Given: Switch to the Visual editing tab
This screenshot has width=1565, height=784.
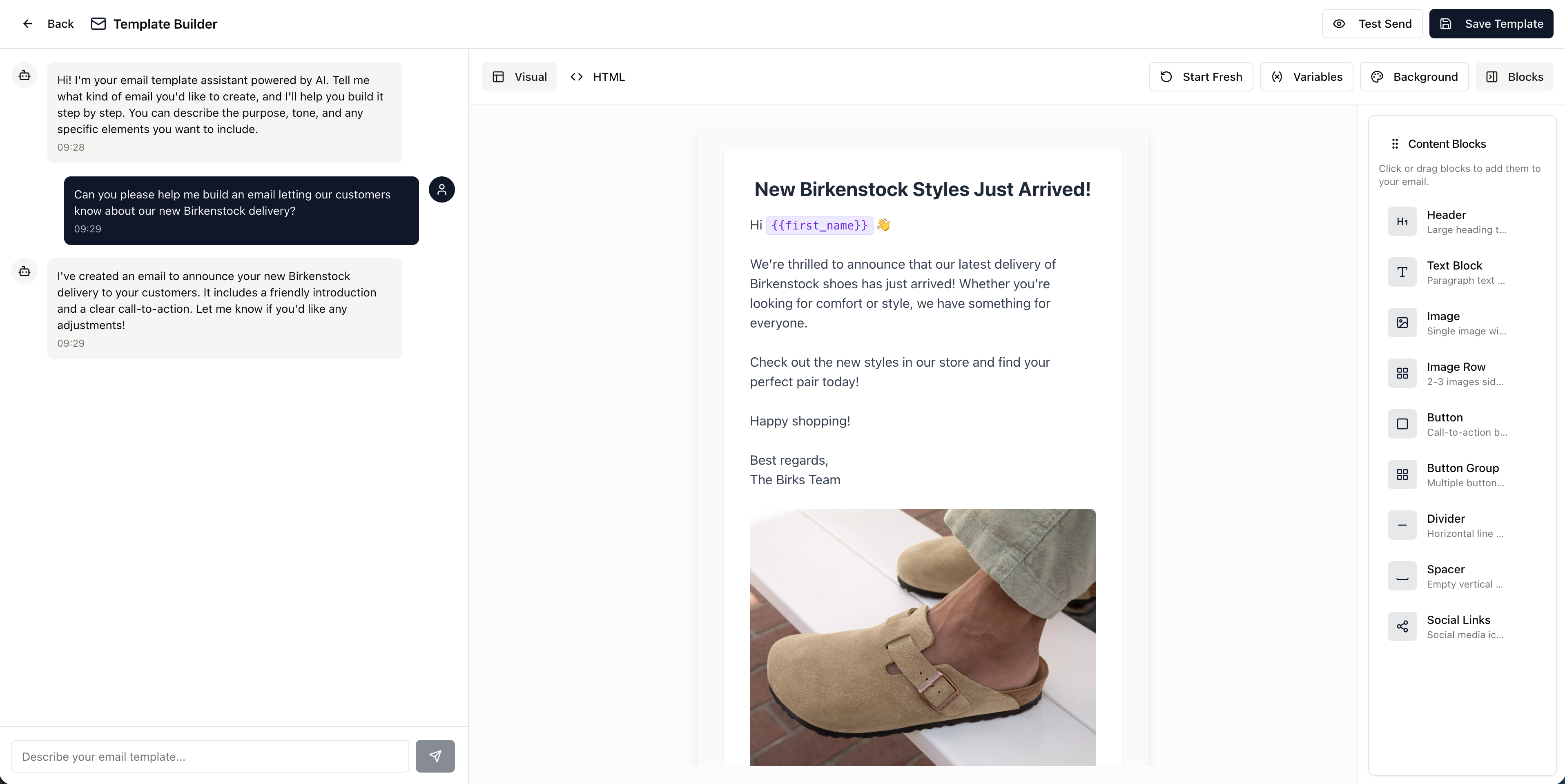Looking at the screenshot, I should click(519, 76).
